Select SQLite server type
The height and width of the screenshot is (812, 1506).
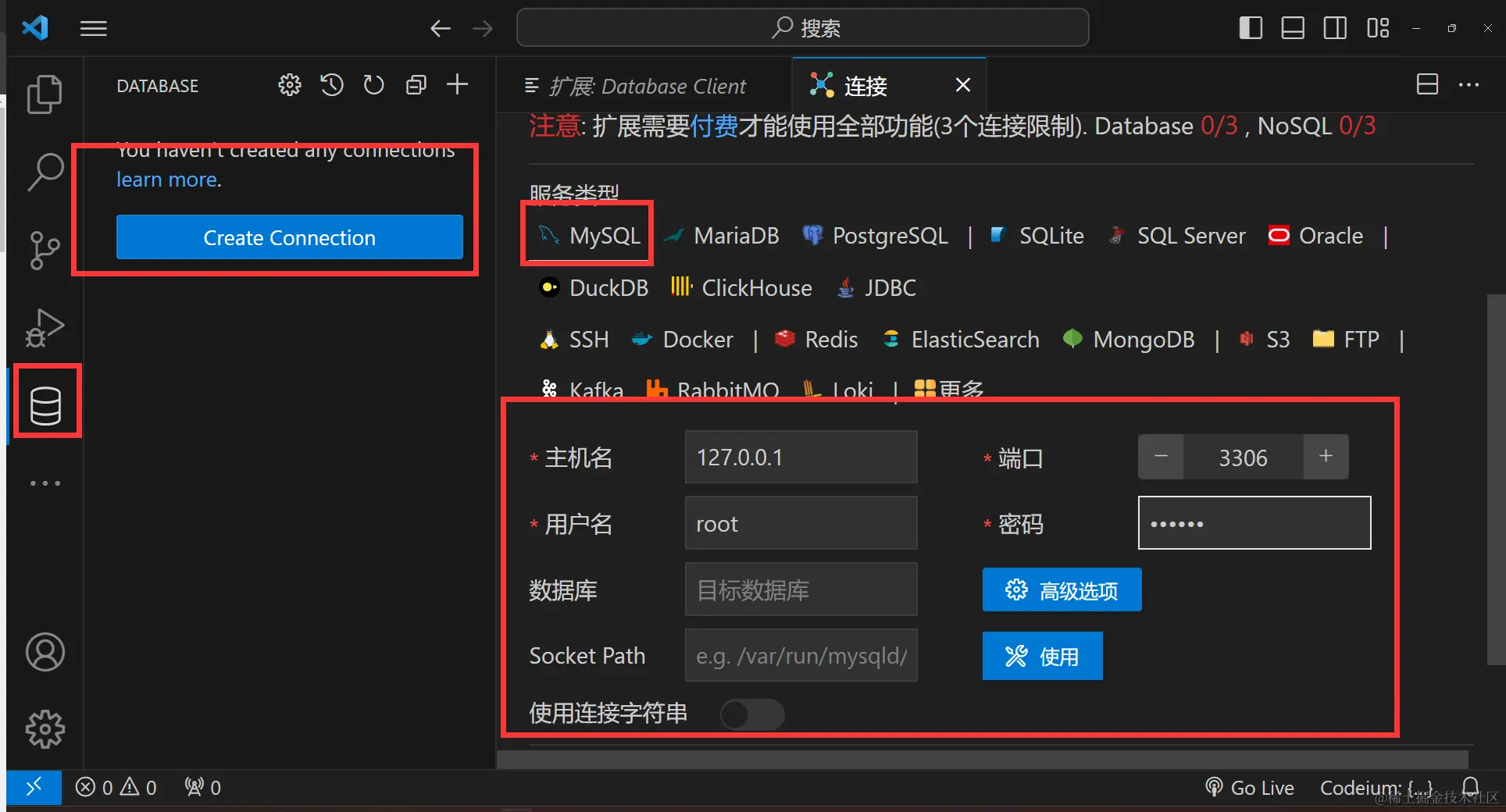(x=1037, y=236)
